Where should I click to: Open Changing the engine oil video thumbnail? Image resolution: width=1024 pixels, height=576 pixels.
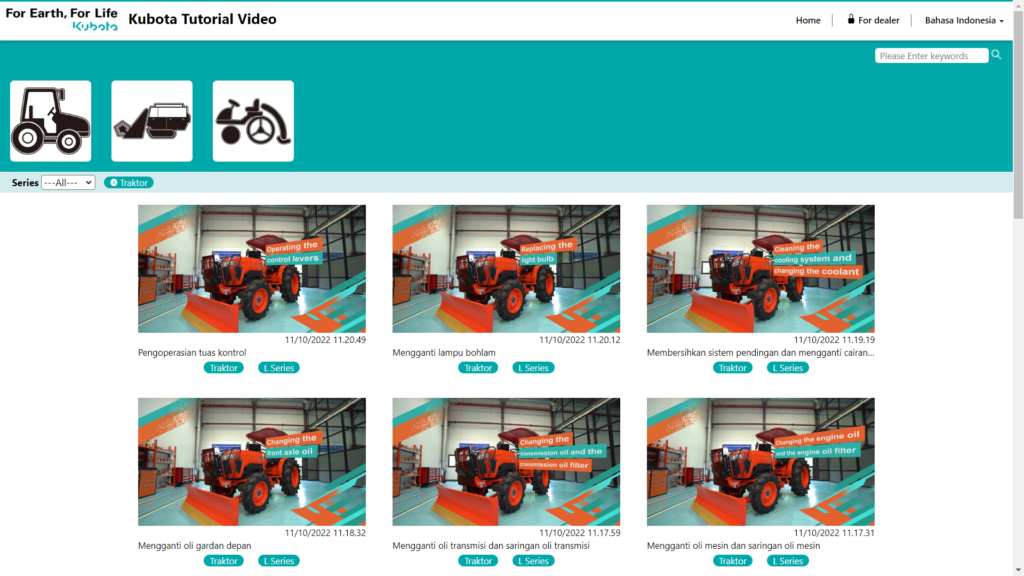point(761,462)
